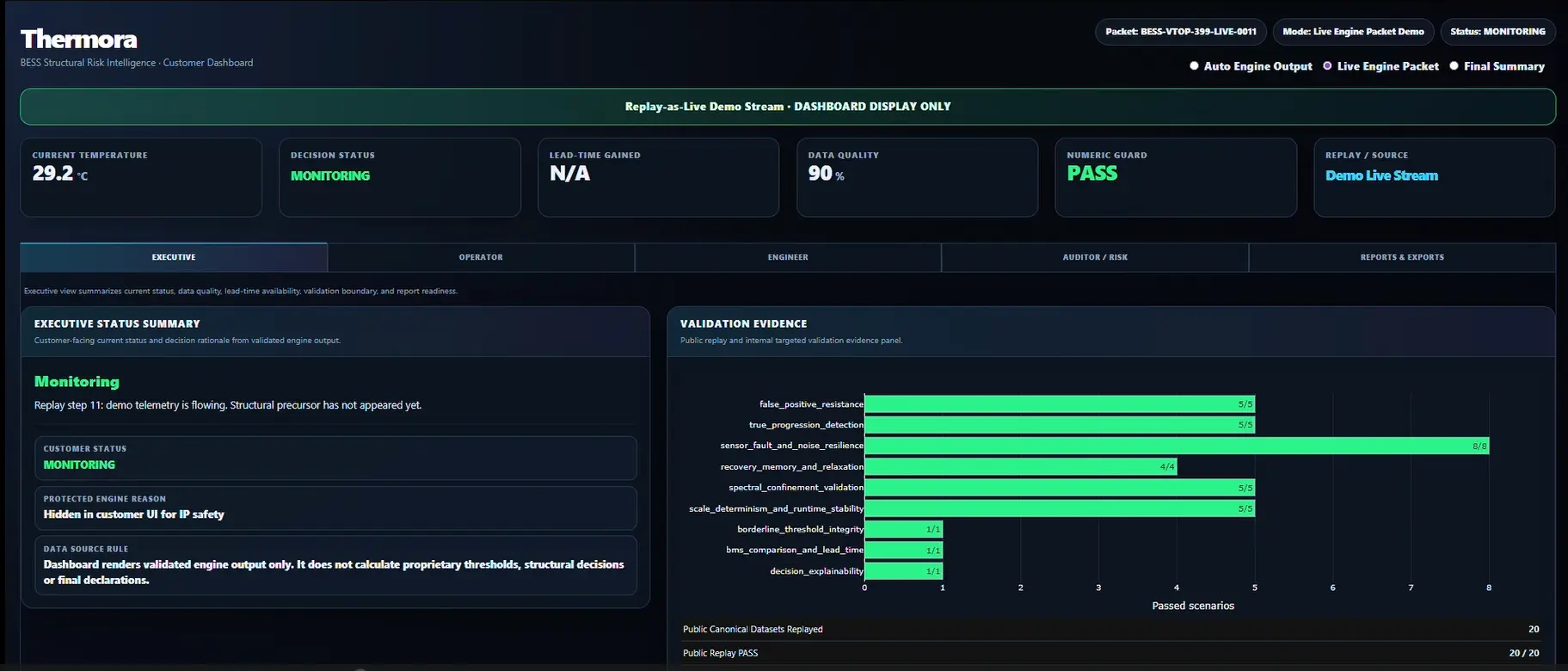Click the Data Source Rule description text

click(334, 572)
